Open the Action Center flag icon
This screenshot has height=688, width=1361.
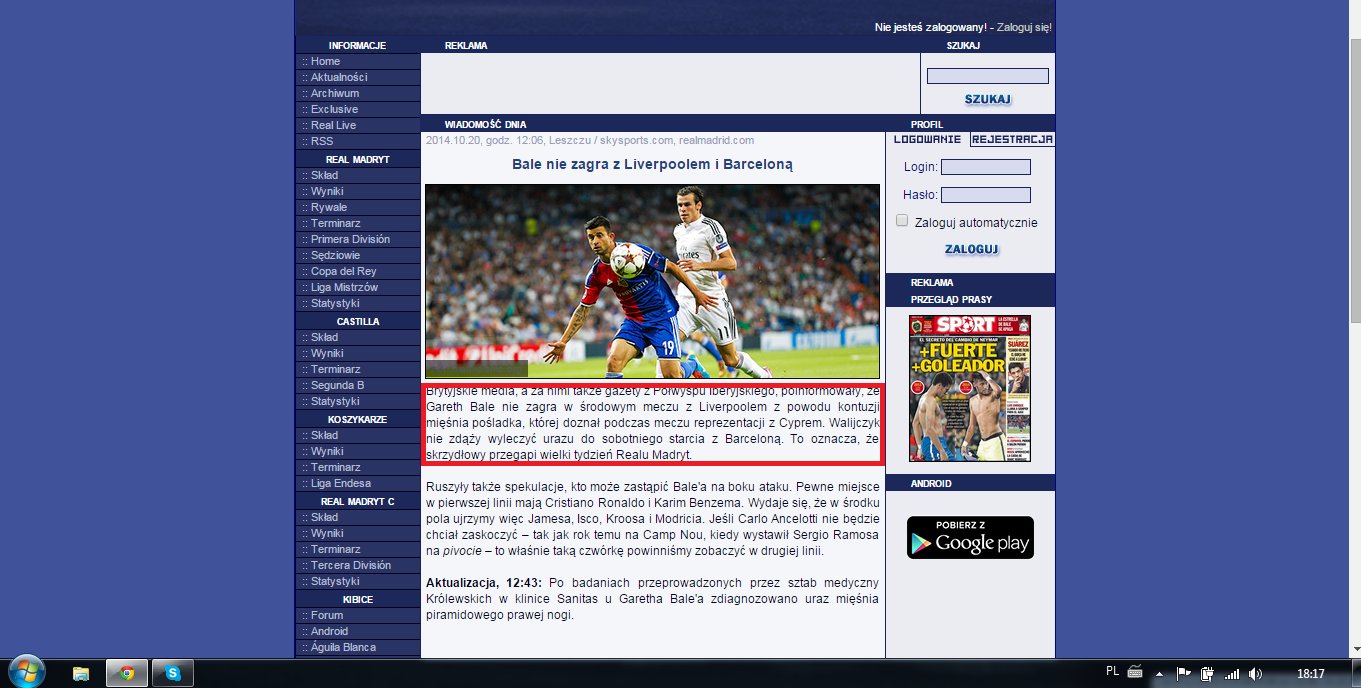[1183, 673]
